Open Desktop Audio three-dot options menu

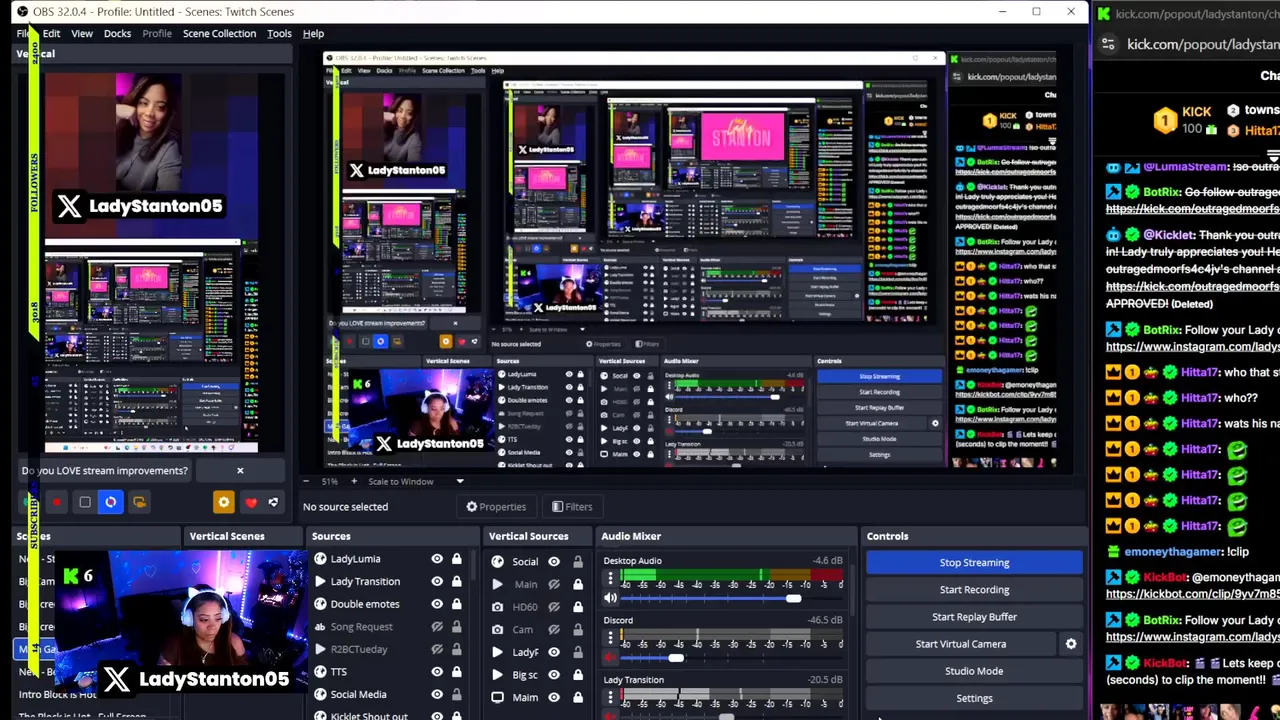coord(610,579)
